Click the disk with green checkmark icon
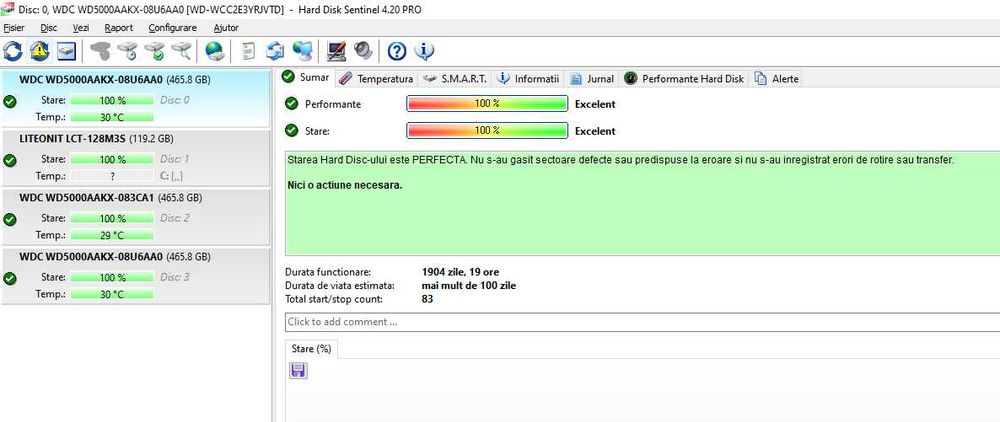 coord(154,51)
